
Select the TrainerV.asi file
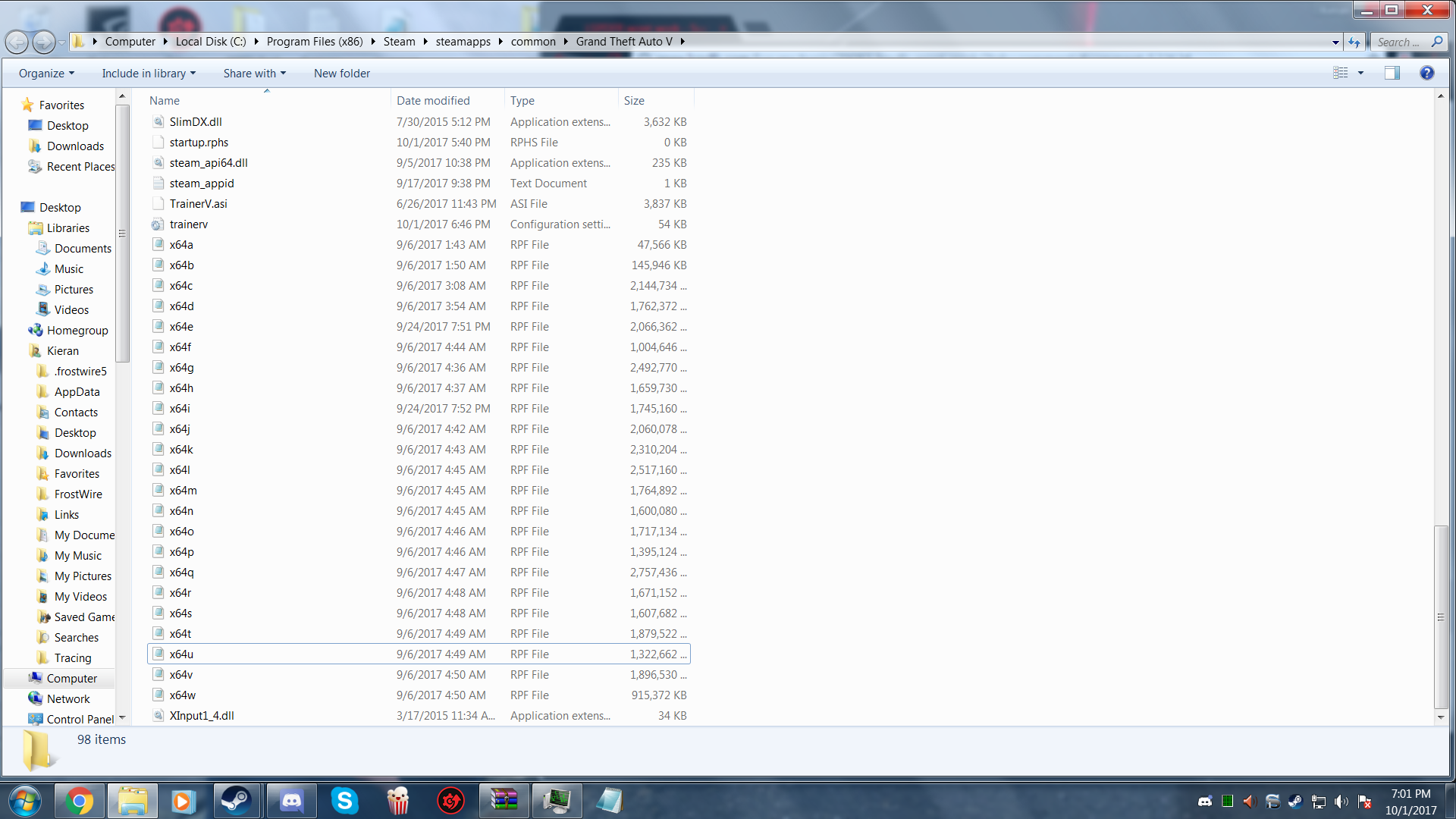pos(198,204)
